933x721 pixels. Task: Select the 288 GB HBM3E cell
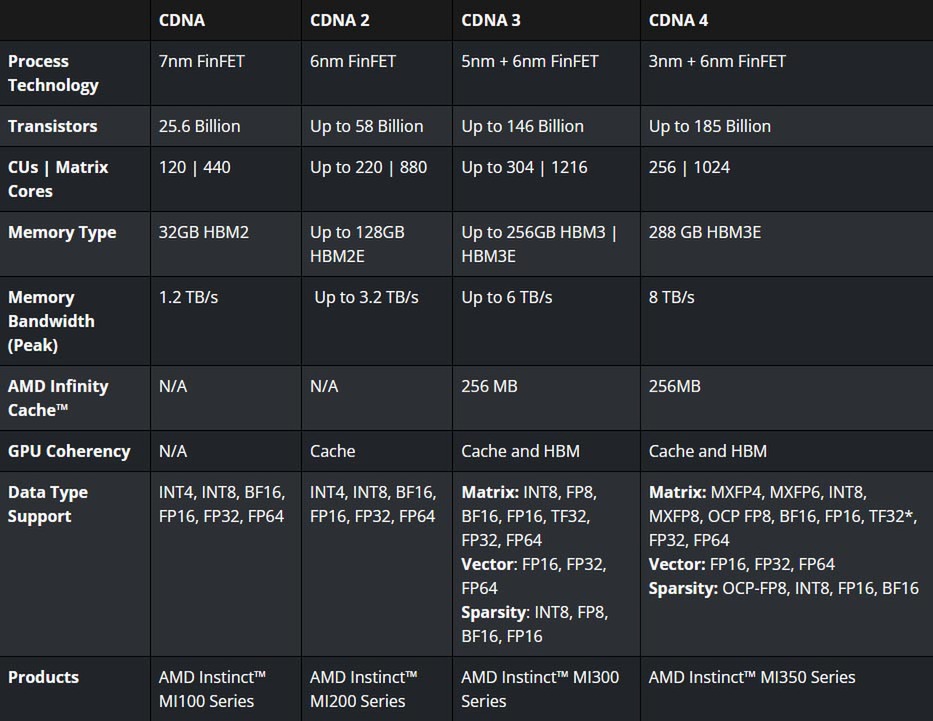(x=705, y=232)
